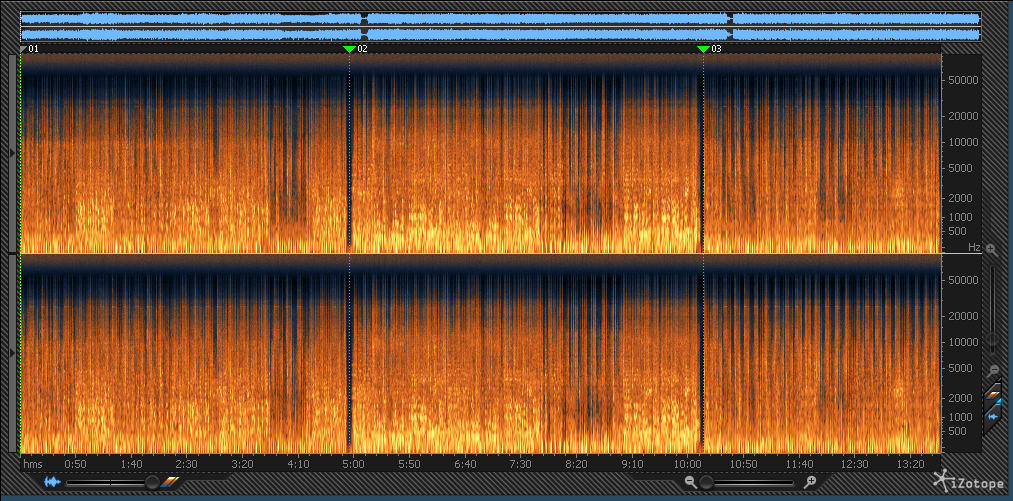Click the horizontal zoom out magnifier
Viewport: 1013px width, 501px height.
pyautogui.click(x=690, y=483)
